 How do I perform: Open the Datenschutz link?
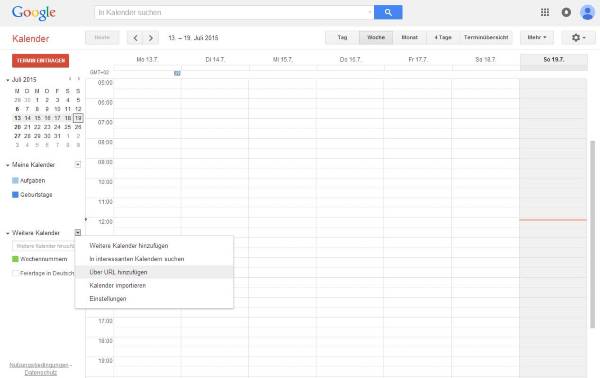tap(41, 372)
